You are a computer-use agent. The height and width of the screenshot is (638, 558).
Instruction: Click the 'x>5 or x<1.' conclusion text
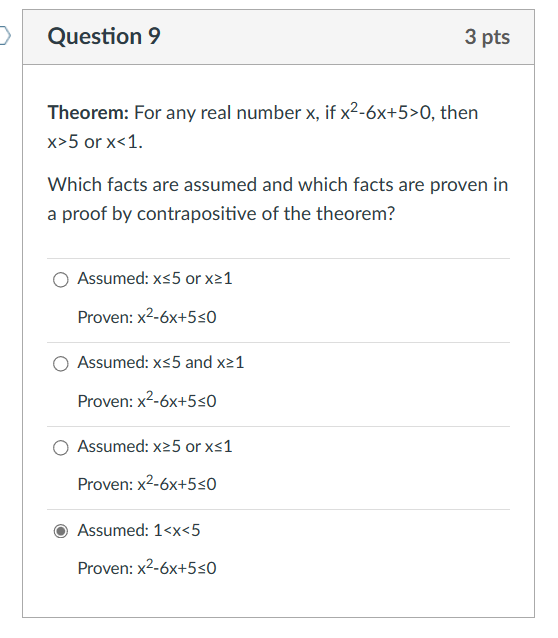click(x=95, y=142)
